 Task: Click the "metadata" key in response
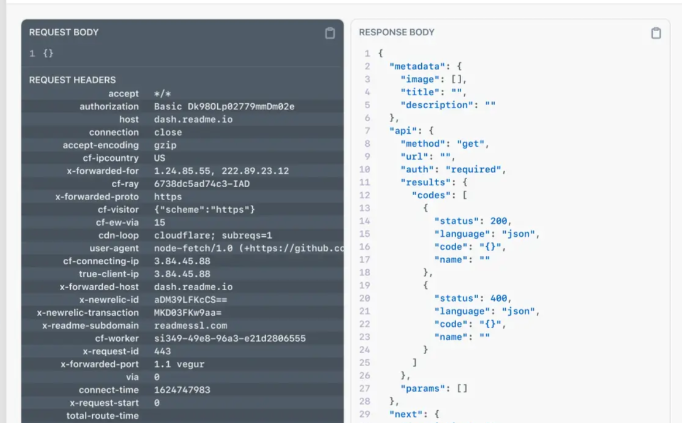coord(417,67)
